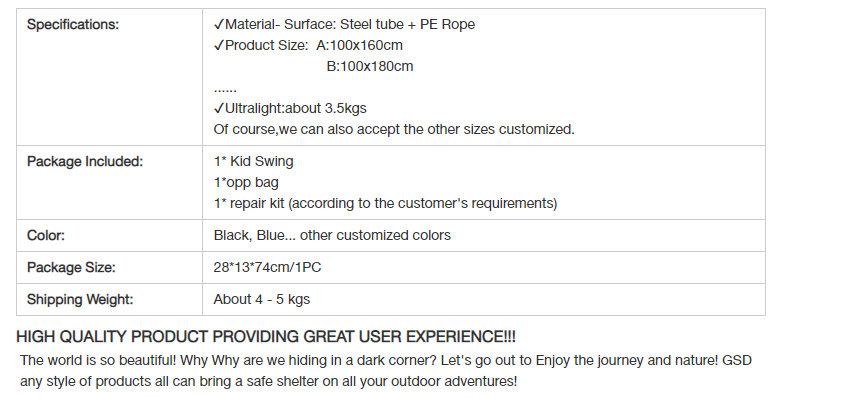This screenshot has width=856, height=398.
Task: Click the Package Size label
Action: point(71,268)
